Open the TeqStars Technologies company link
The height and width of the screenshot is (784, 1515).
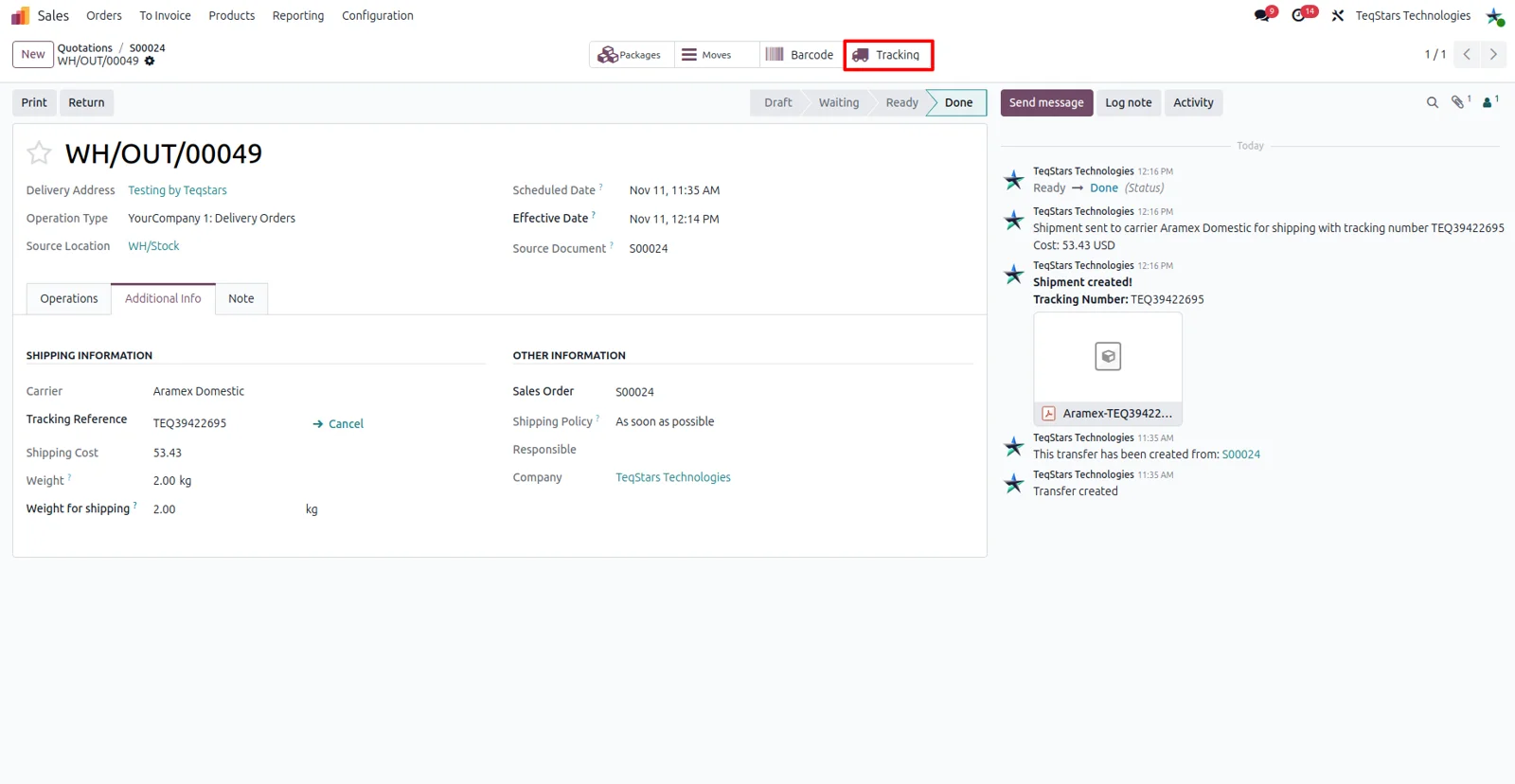[673, 477]
